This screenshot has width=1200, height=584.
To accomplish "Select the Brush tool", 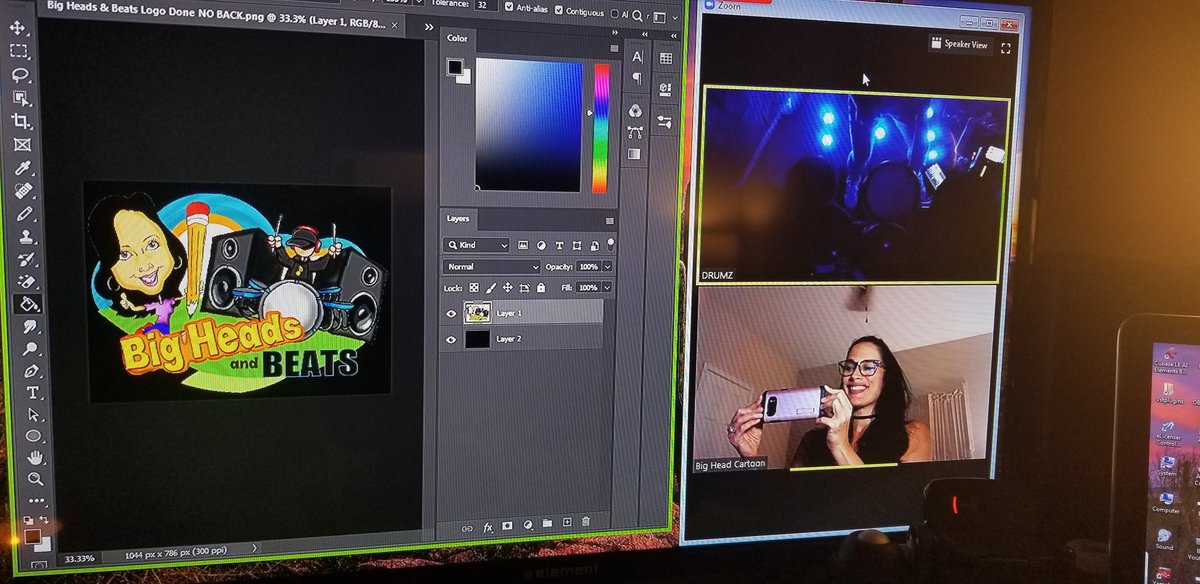I will tap(25, 214).
